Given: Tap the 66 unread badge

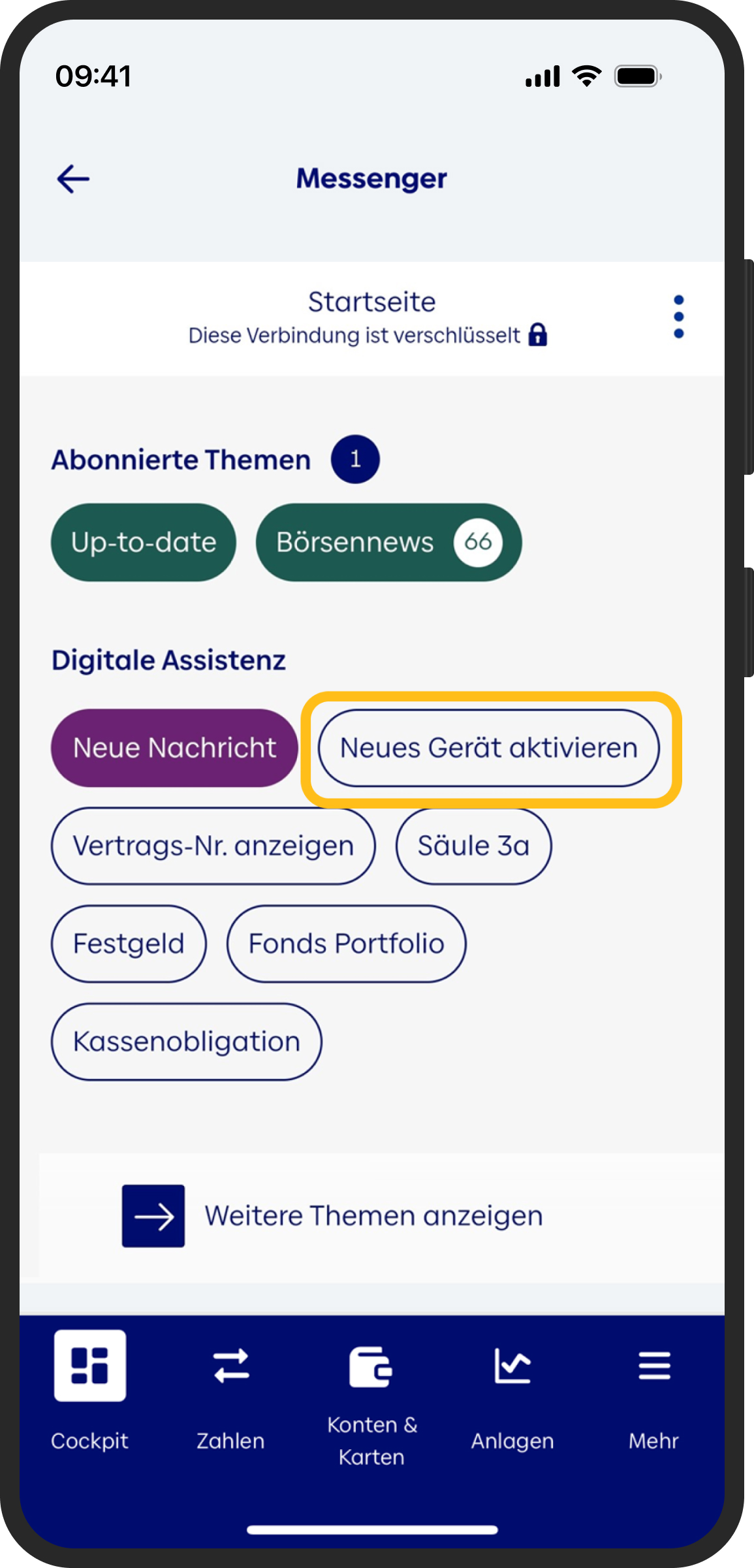Looking at the screenshot, I should coord(478,542).
